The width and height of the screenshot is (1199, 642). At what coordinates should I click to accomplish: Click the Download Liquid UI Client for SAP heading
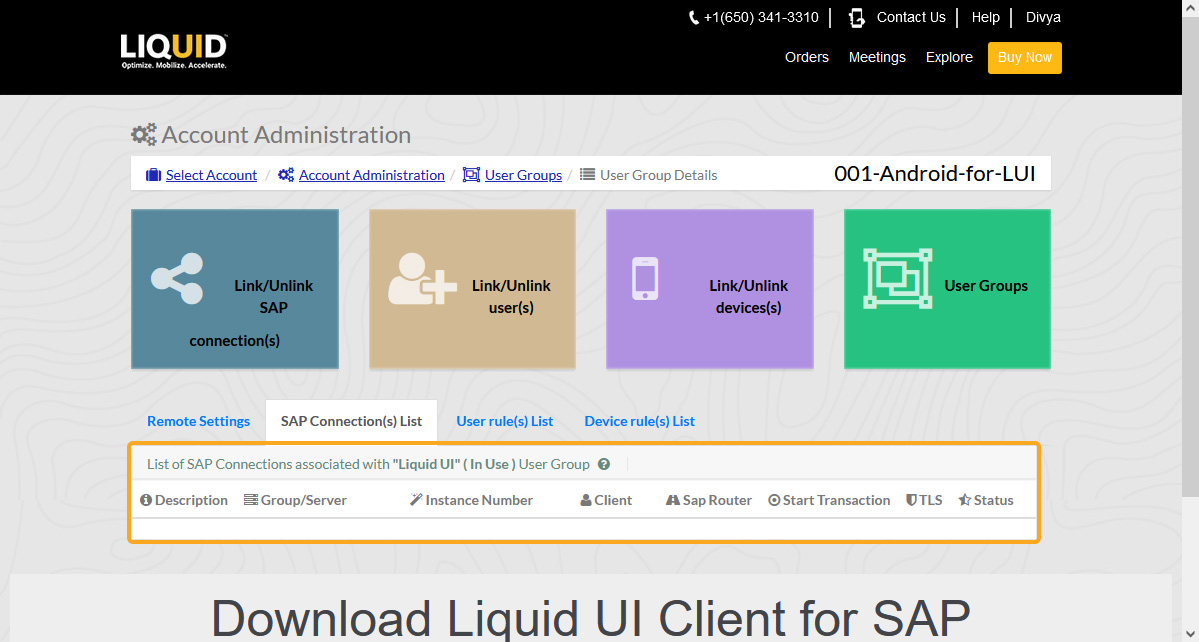pos(590,618)
